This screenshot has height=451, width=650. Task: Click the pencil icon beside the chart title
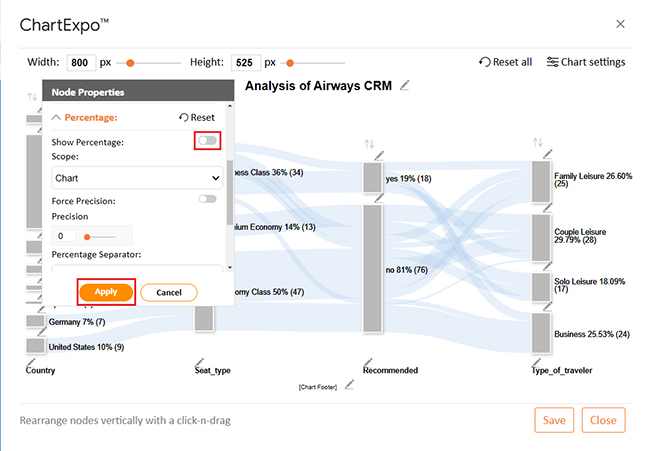405,86
